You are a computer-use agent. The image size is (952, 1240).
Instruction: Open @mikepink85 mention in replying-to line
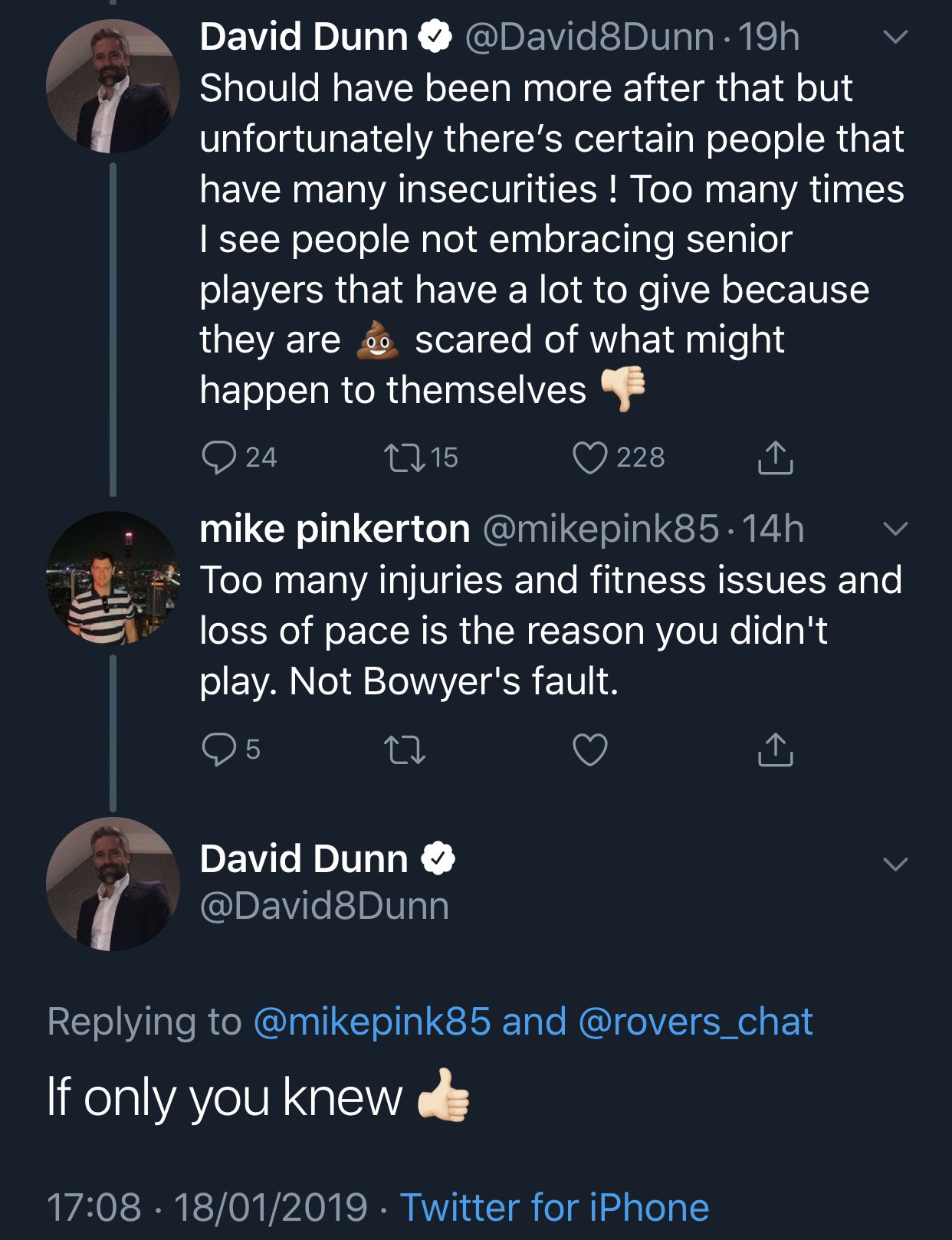click(x=372, y=1022)
